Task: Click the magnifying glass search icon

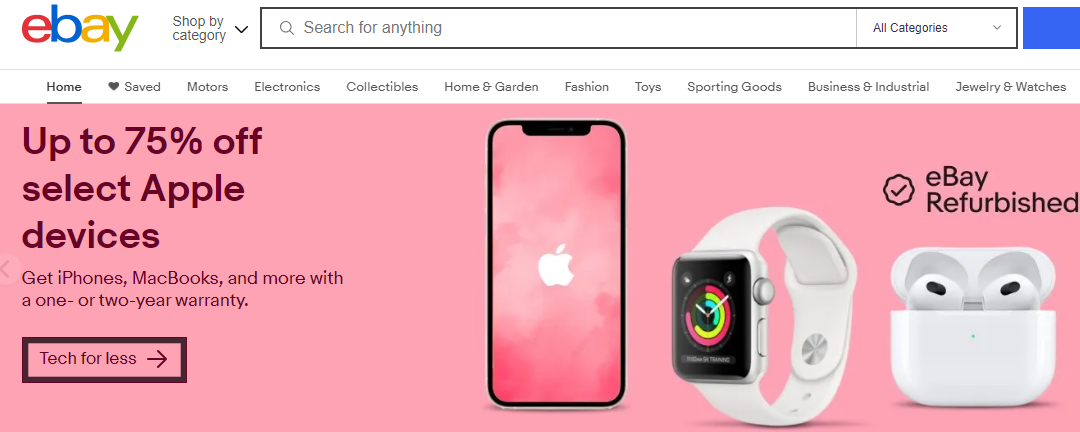Action: click(x=287, y=28)
